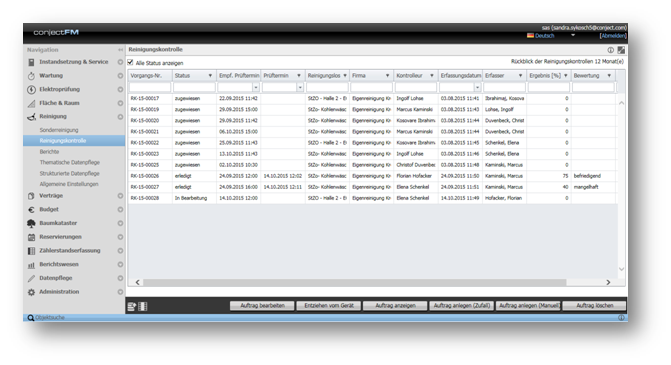Click the info icon in the status bar

(621, 318)
